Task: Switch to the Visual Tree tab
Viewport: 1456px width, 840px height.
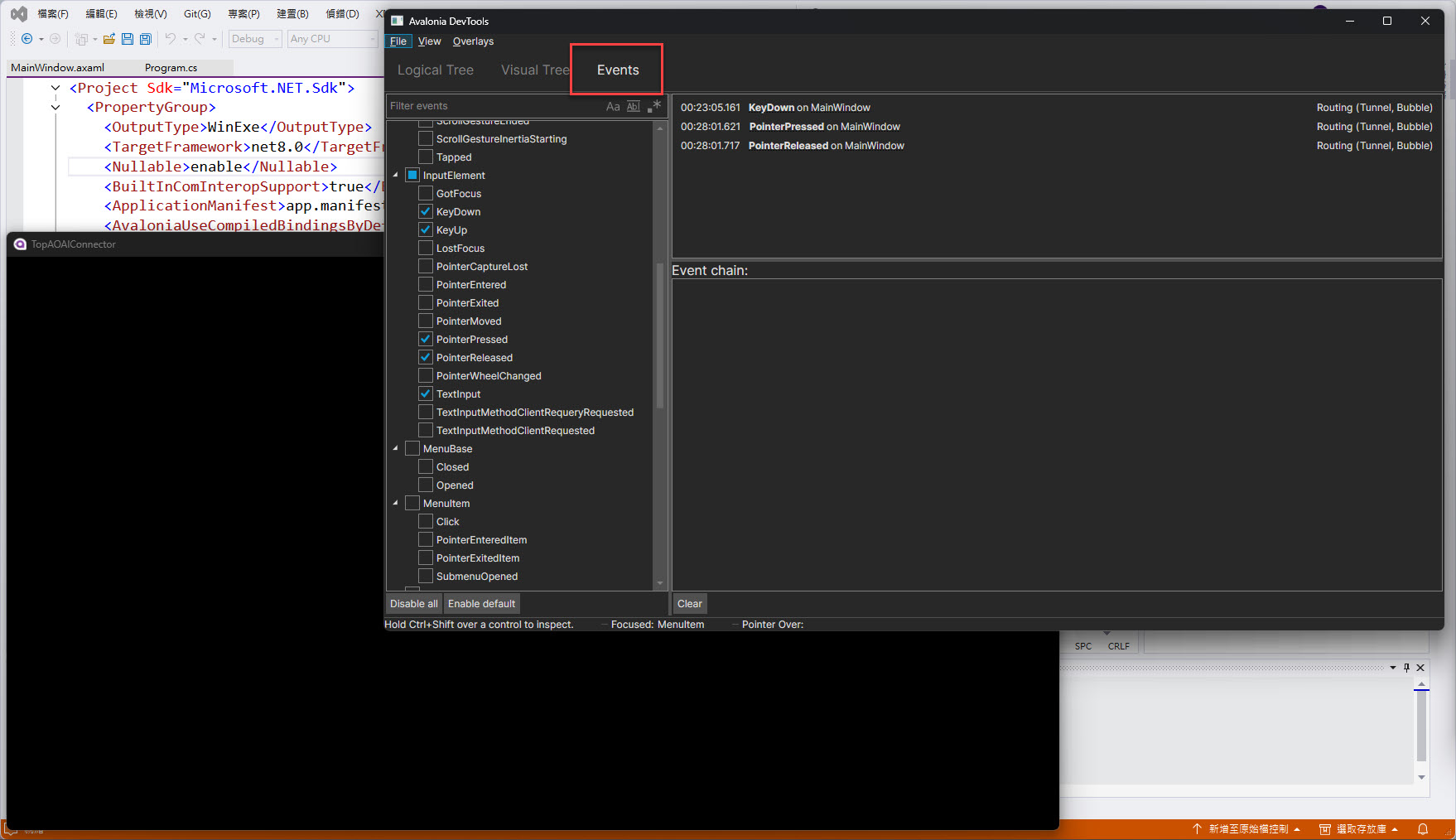Action: (535, 70)
